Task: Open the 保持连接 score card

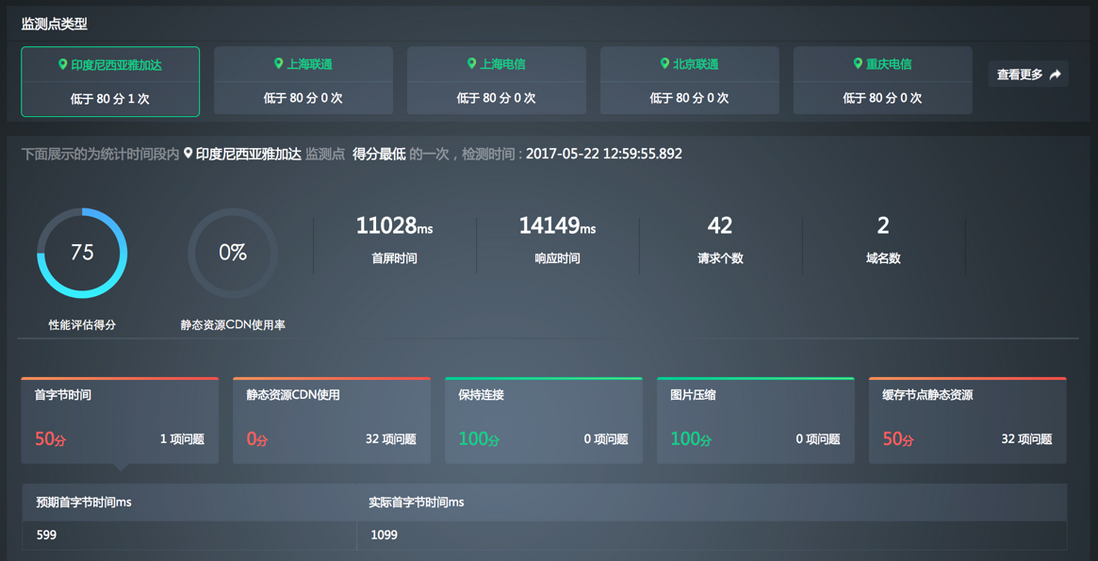Action: (x=543, y=420)
